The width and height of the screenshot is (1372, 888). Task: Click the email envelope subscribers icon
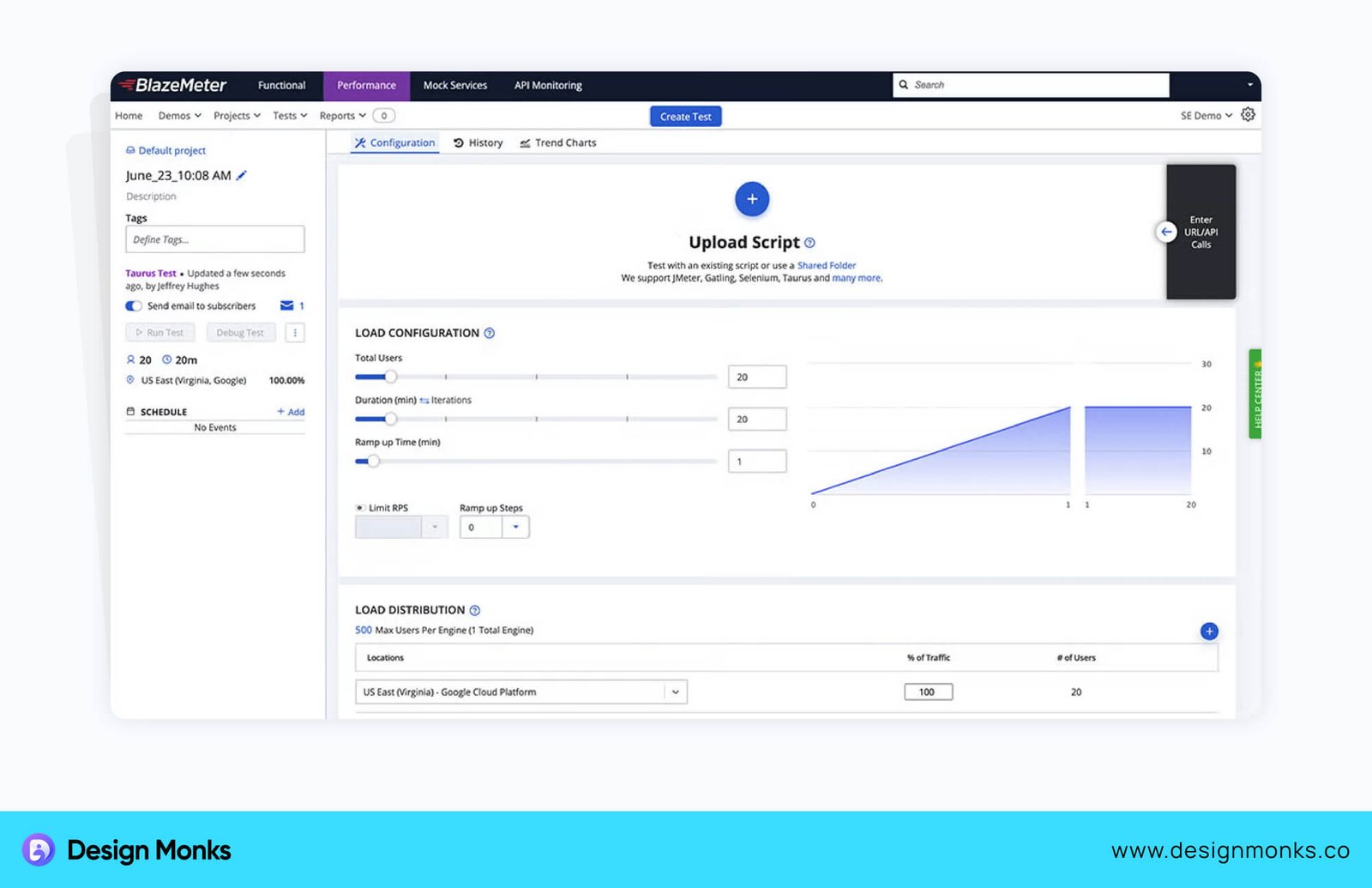click(287, 305)
